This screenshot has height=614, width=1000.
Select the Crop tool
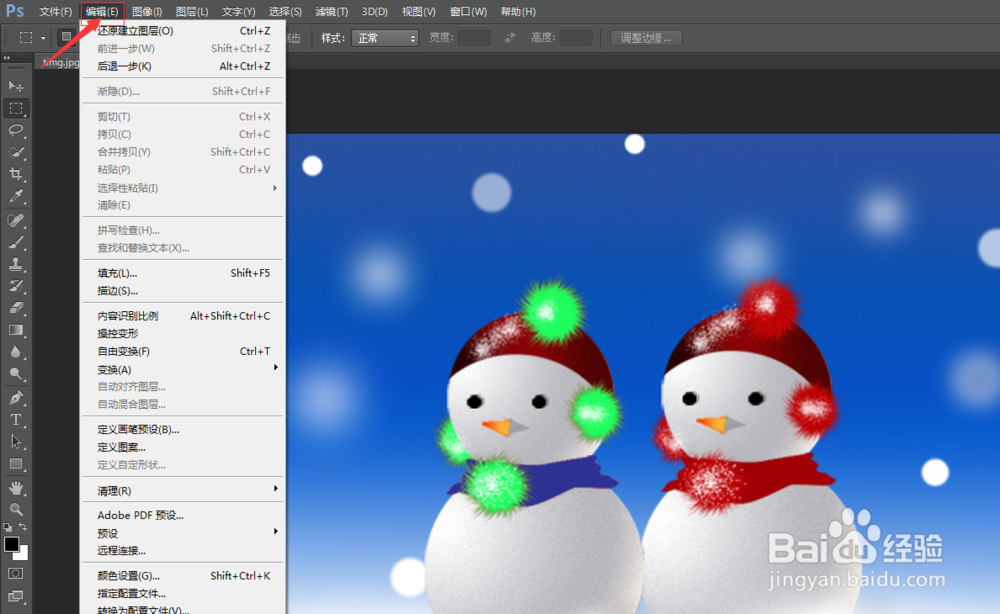click(x=16, y=174)
